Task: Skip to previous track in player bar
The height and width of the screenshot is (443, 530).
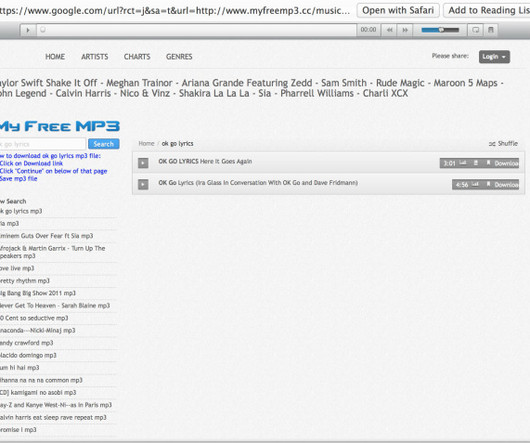Action: click(389, 30)
